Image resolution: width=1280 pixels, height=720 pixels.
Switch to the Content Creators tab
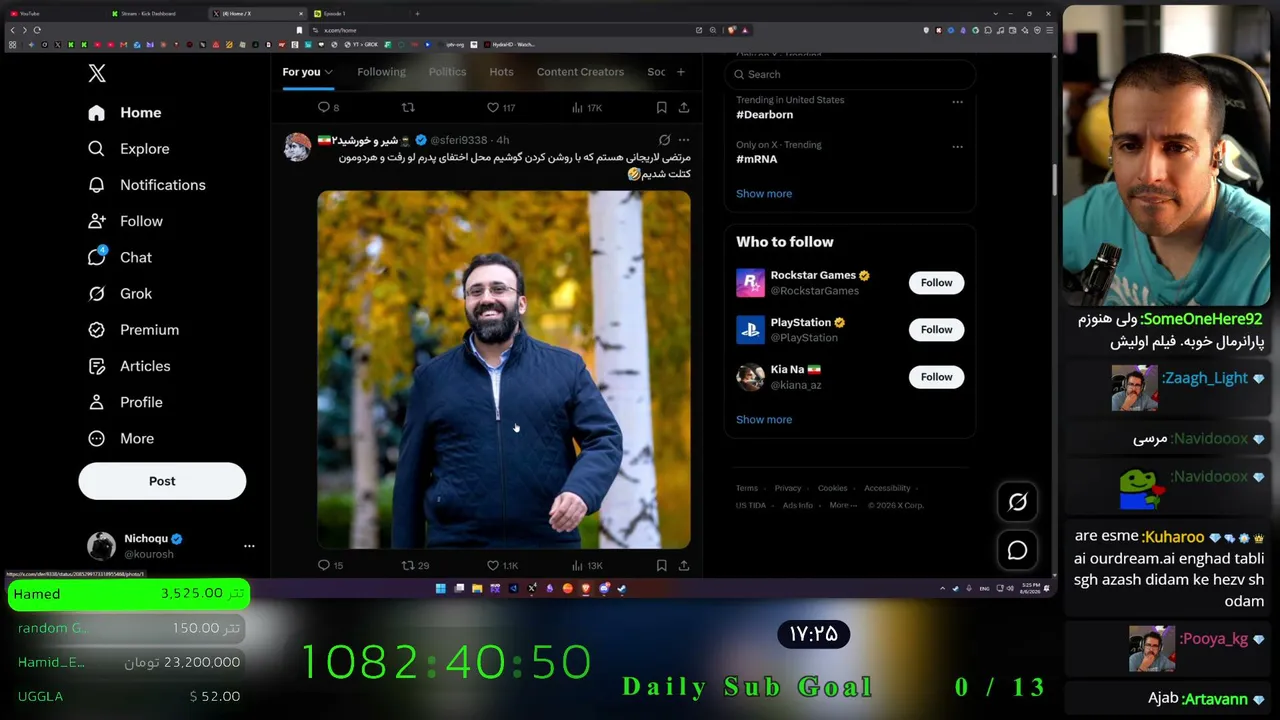[x=580, y=72]
